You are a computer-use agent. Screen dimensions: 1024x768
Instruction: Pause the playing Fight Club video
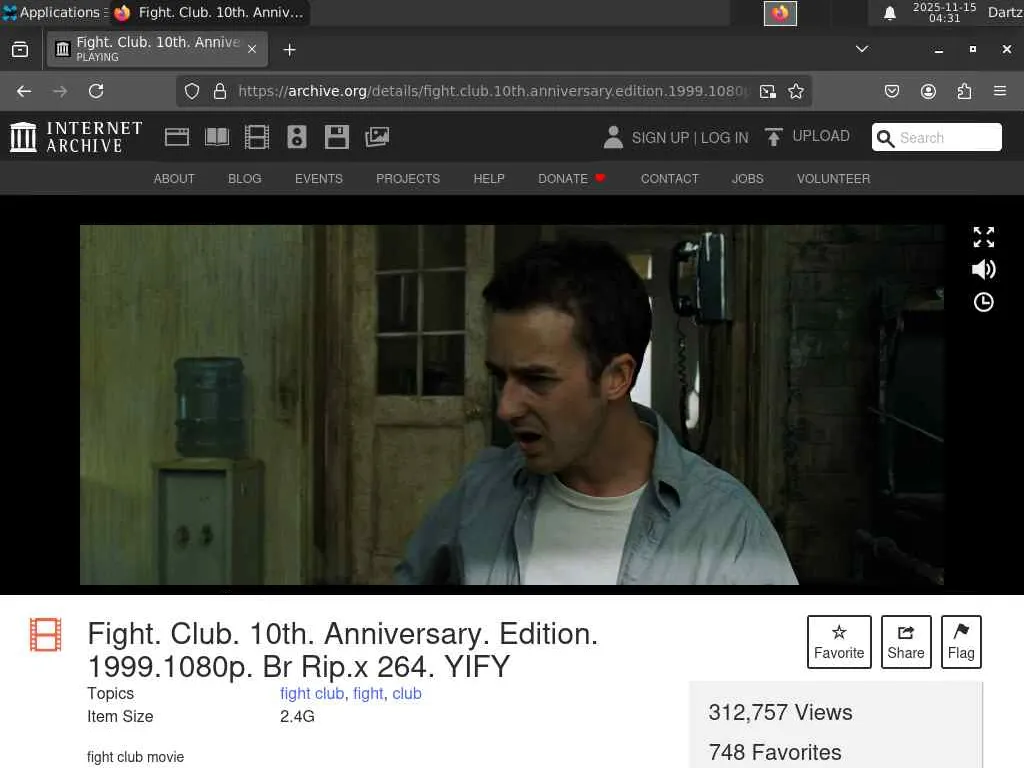(511, 404)
